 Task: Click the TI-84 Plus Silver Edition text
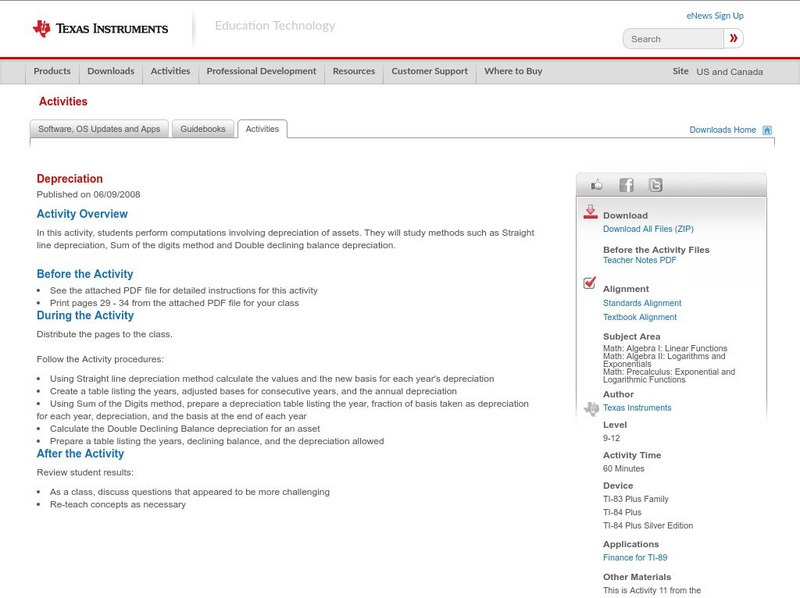(x=648, y=526)
